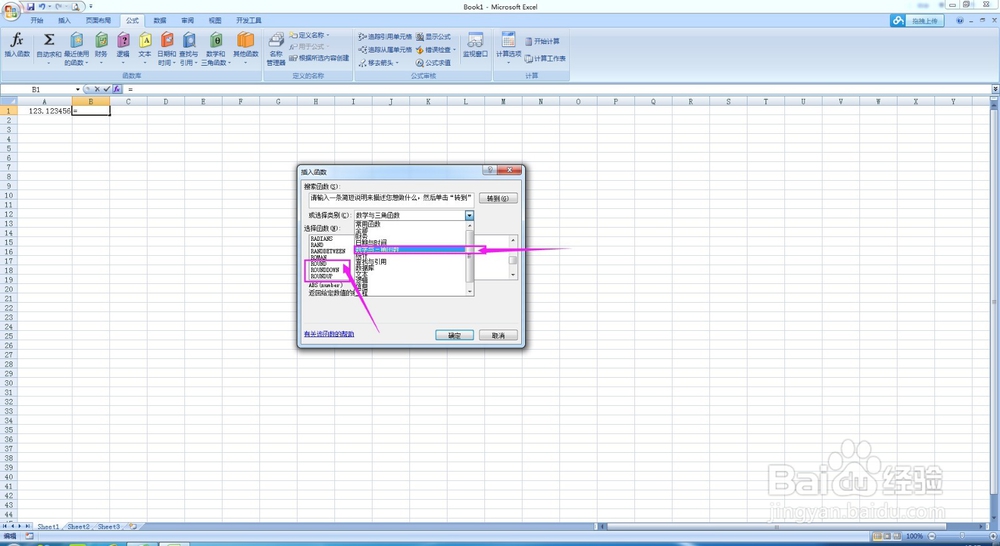Click the Go (转到) button in dialog
The height and width of the screenshot is (546, 1000).
tap(497, 198)
